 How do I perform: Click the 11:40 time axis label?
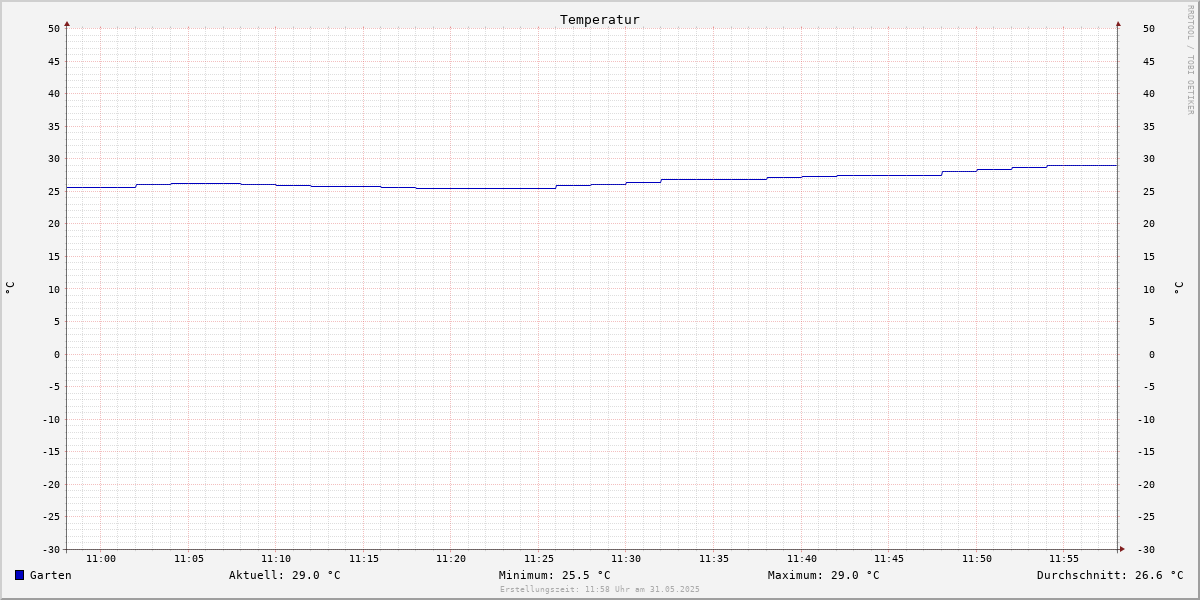coord(802,559)
